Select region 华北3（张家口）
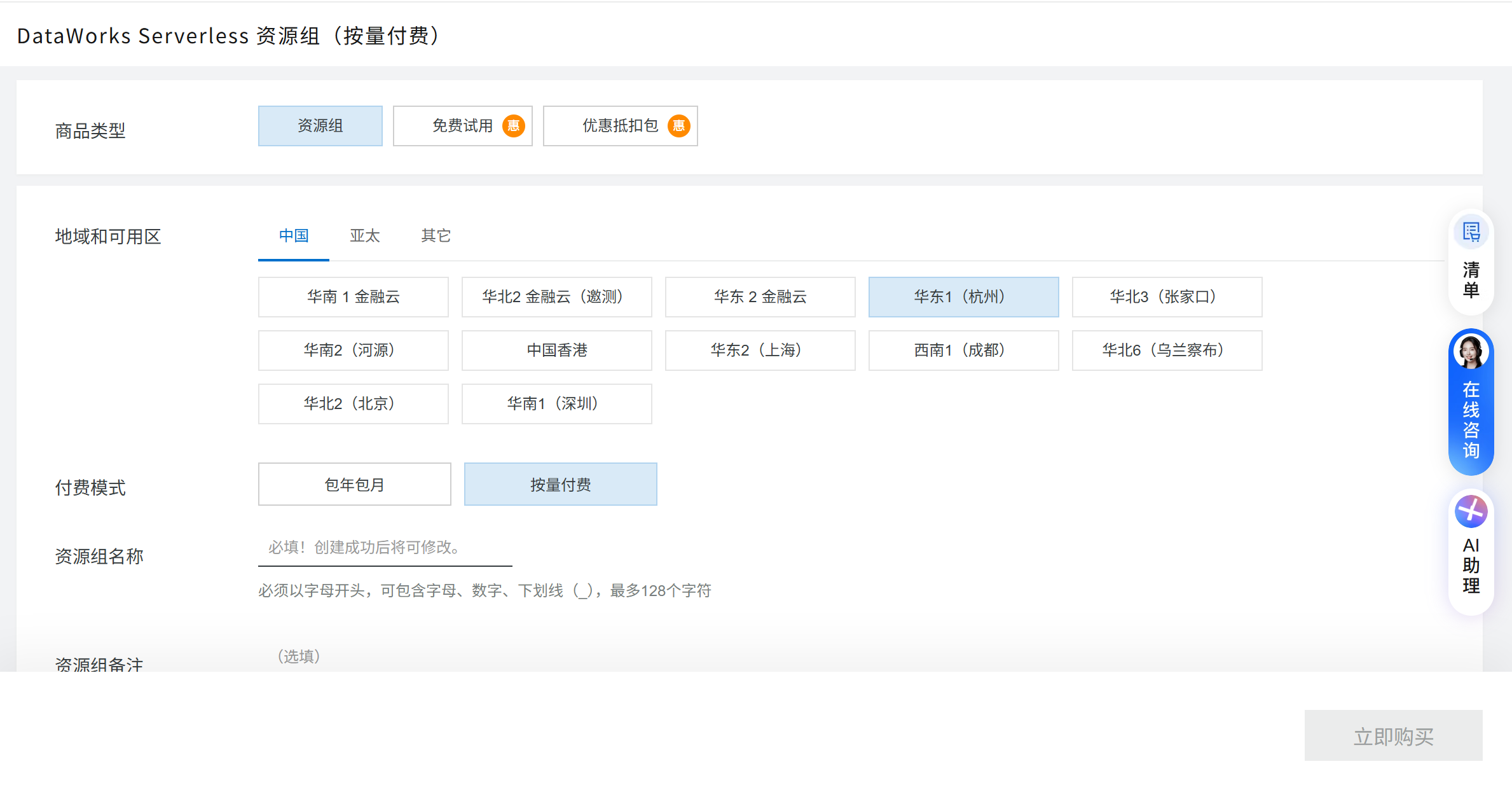This screenshot has height=785, width=1512. tap(1167, 296)
